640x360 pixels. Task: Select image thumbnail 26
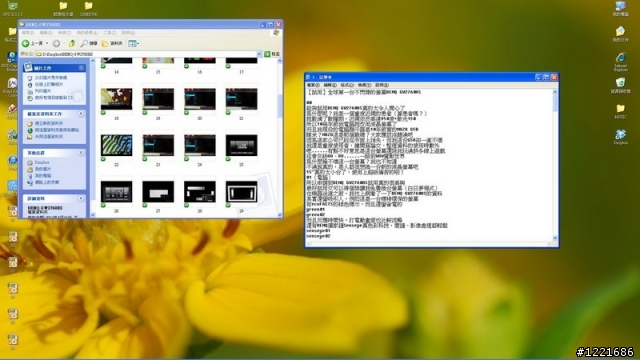(116, 192)
